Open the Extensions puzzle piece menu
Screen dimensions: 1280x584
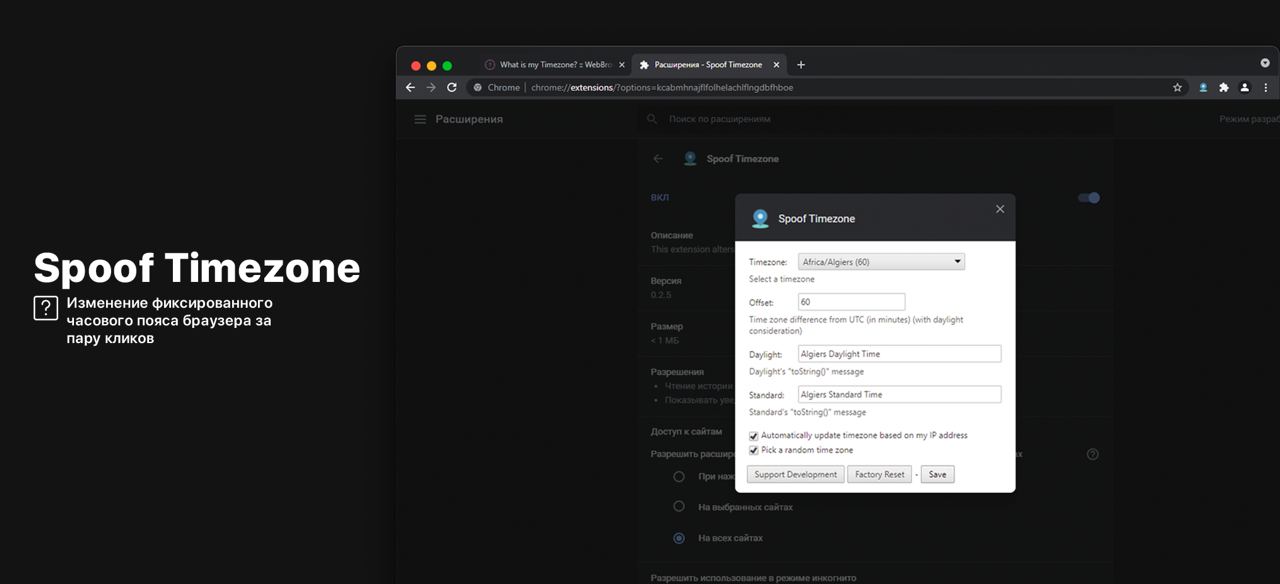pyautogui.click(x=1223, y=88)
